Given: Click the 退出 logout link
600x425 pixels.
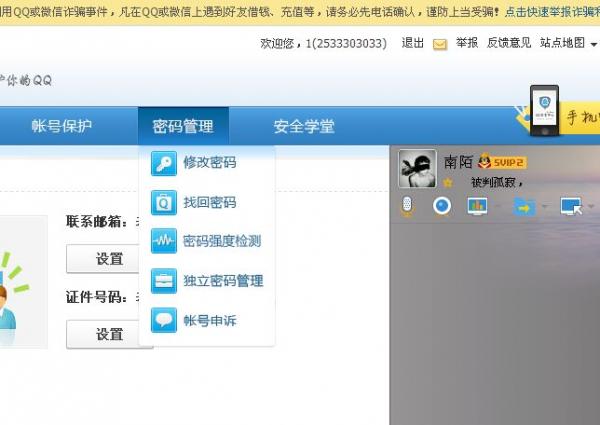Looking at the screenshot, I should (x=413, y=43).
